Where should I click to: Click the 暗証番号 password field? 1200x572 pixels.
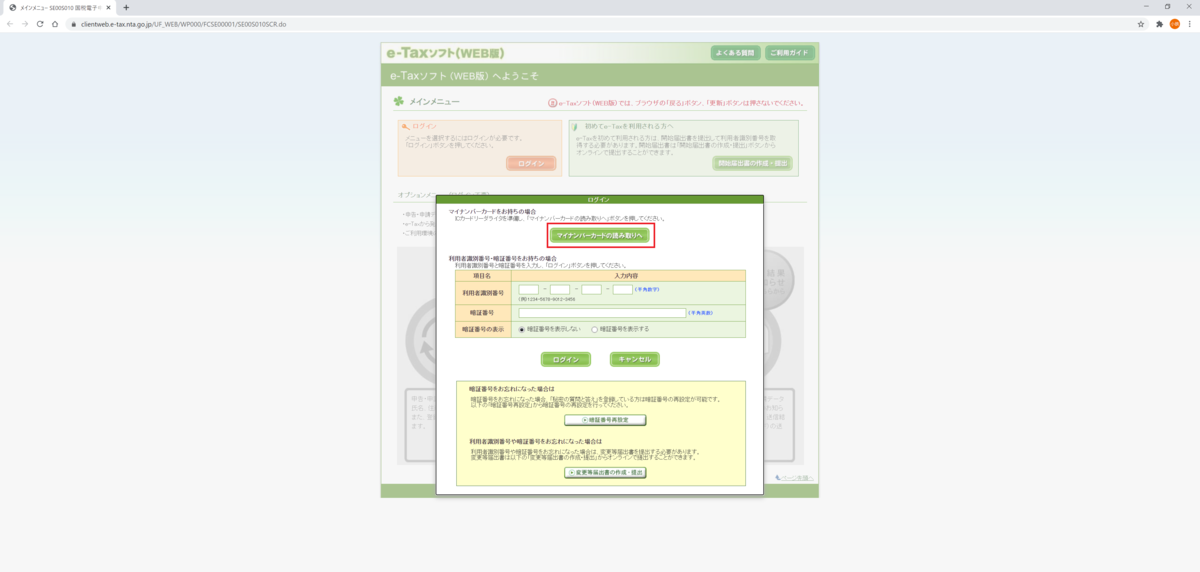pos(602,313)
